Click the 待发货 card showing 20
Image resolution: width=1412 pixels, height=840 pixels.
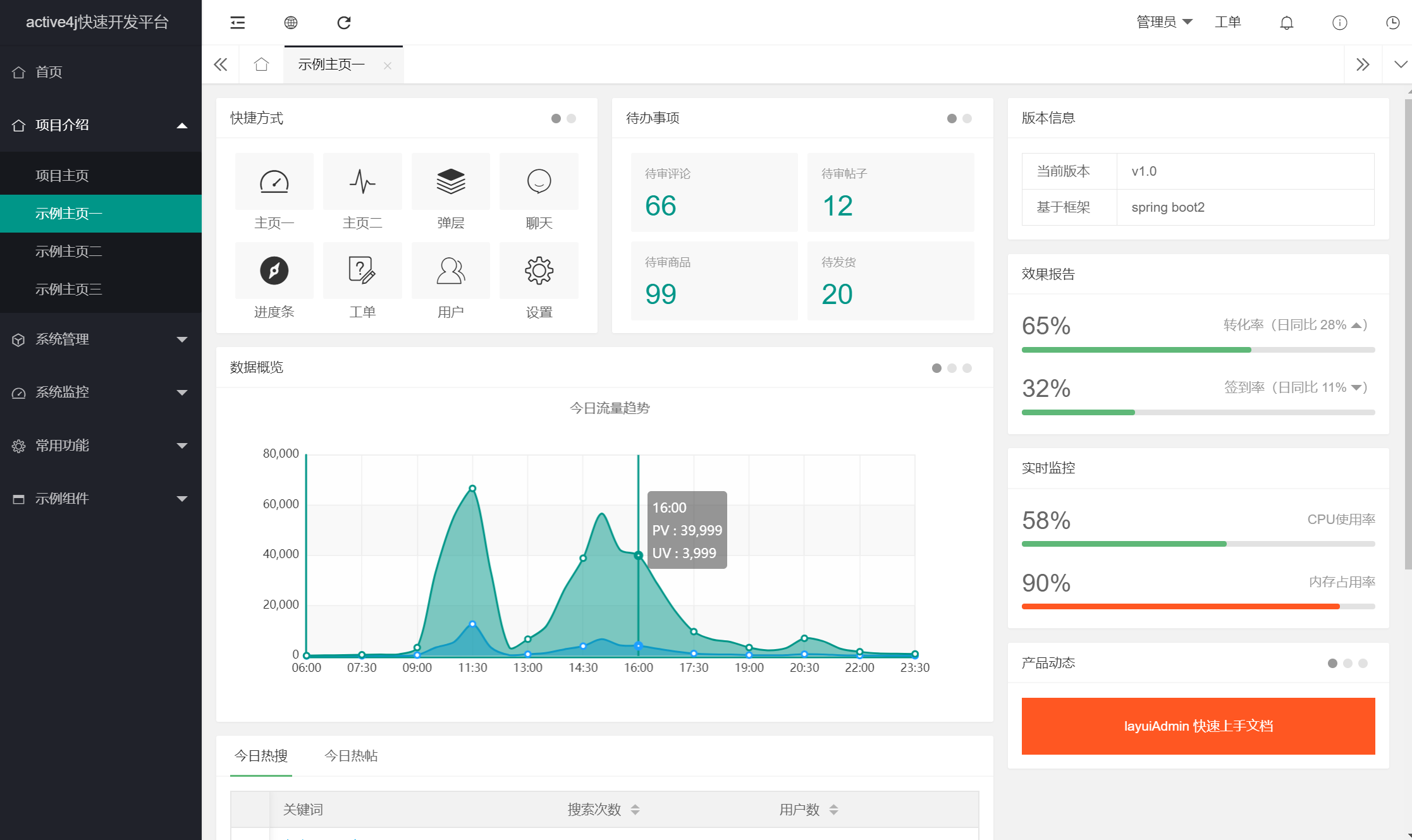coord(891,281)
